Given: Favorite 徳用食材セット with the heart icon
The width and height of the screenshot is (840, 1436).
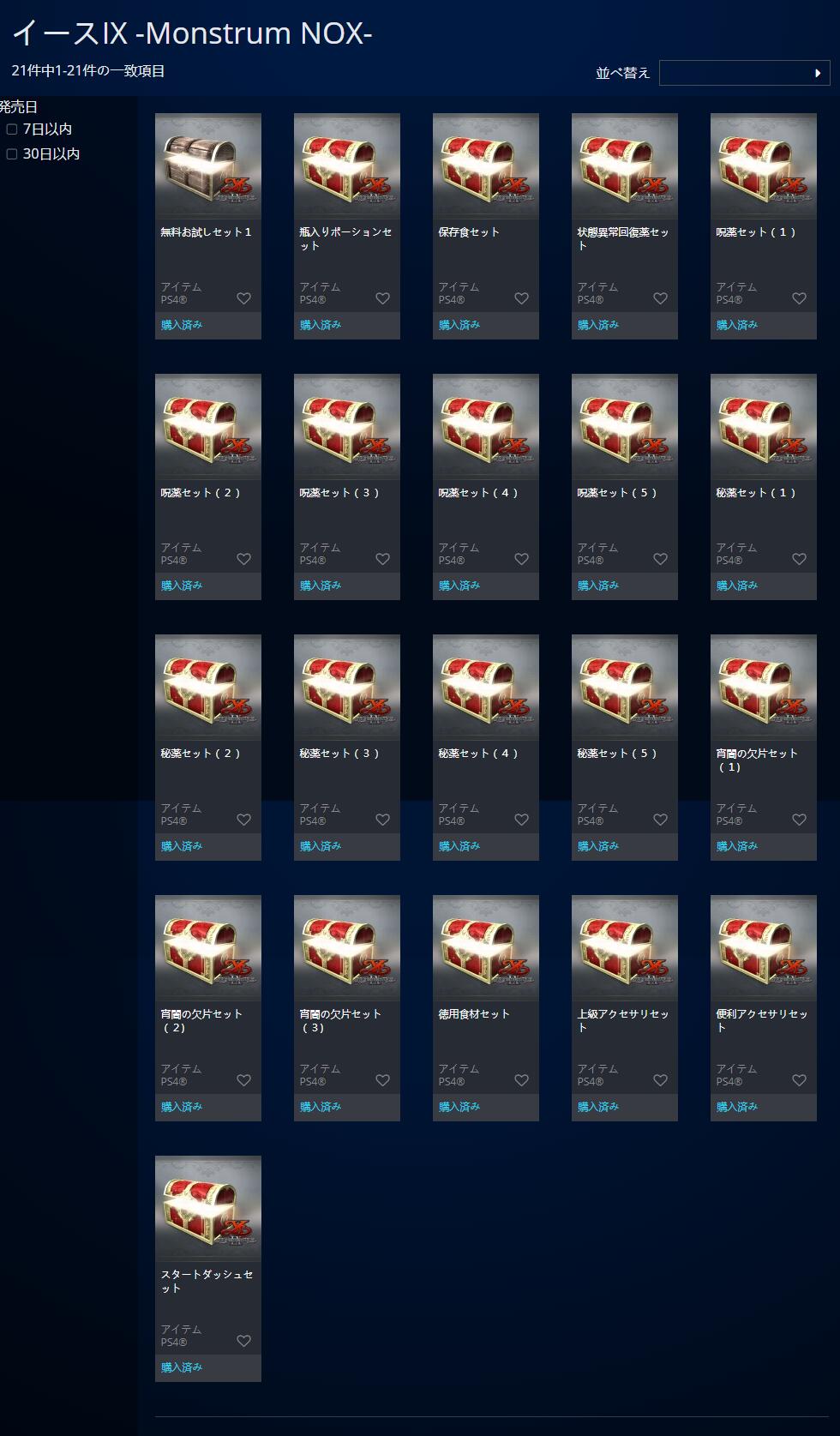Looking at the screenshot, I should (522, 1080).
